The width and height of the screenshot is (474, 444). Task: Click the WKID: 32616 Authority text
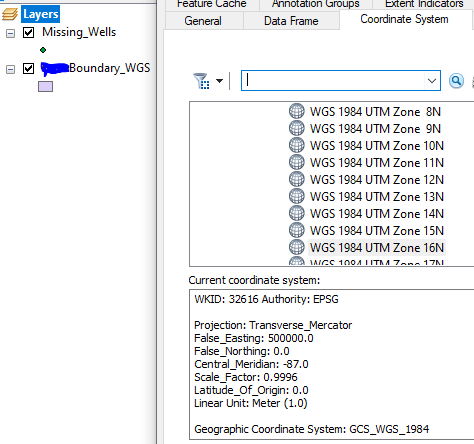pyautogui.click(x=266, y=299)
